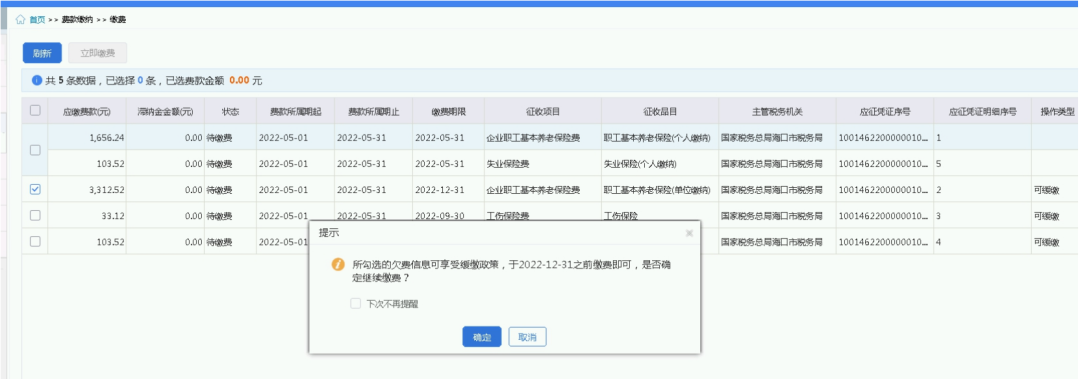Click 取消 to dismiss the dialog

click(528, 337)
